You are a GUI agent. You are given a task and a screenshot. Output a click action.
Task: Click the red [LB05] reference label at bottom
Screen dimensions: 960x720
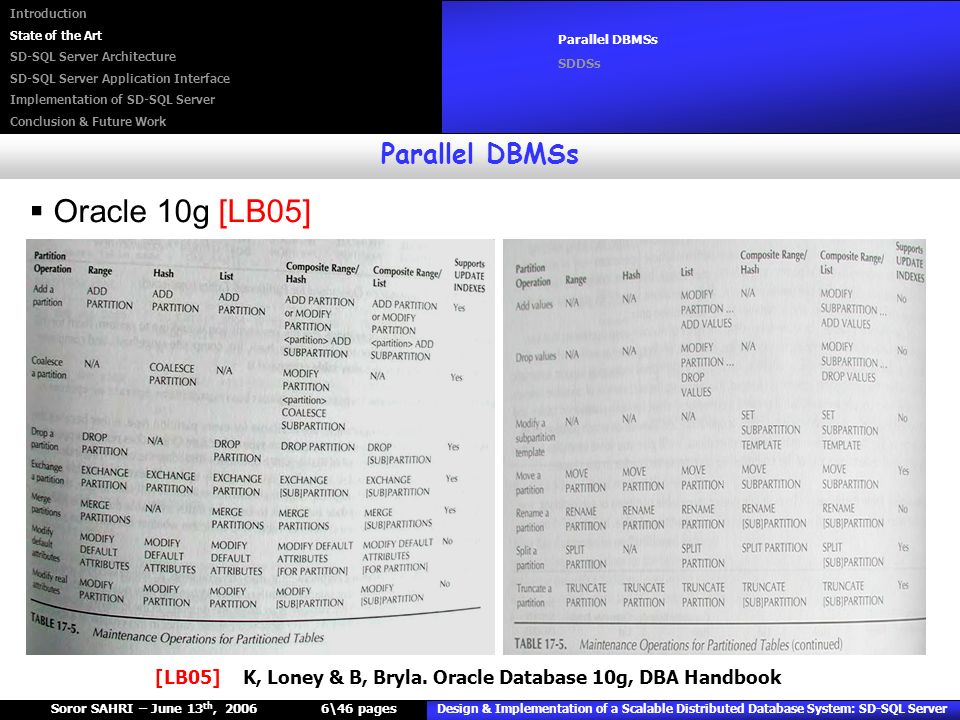point(187,677)
